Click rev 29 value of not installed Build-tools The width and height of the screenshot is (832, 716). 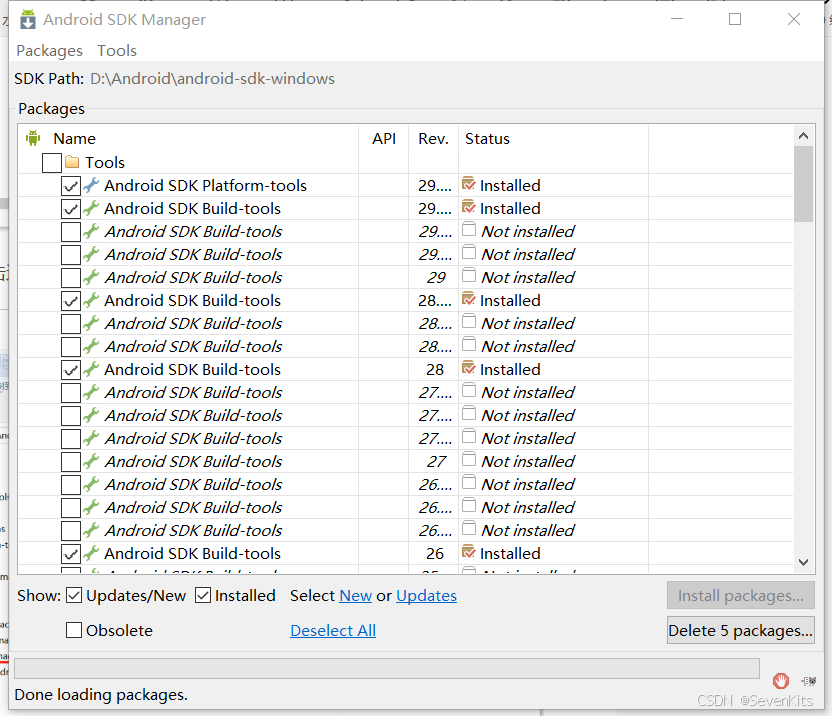coord(436,278)
